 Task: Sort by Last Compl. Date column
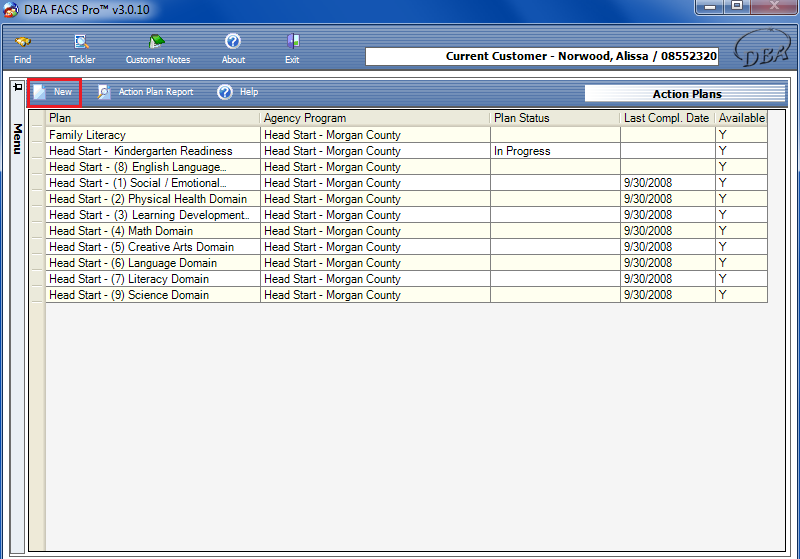click(666, 118)
